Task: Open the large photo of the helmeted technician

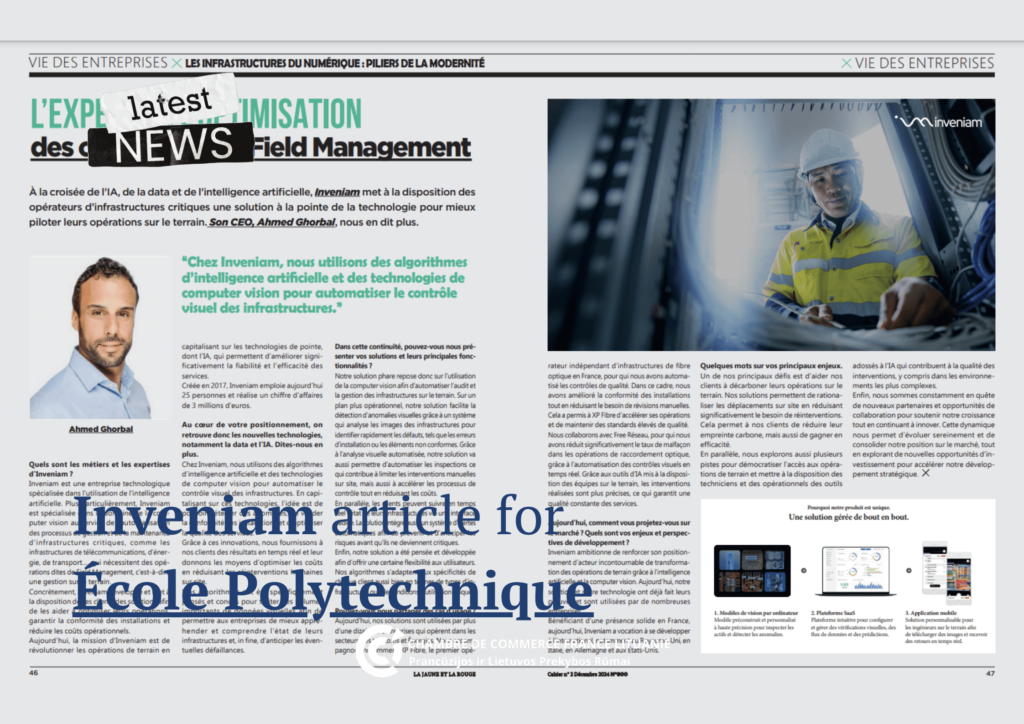Action: click(x=771, y=225)
